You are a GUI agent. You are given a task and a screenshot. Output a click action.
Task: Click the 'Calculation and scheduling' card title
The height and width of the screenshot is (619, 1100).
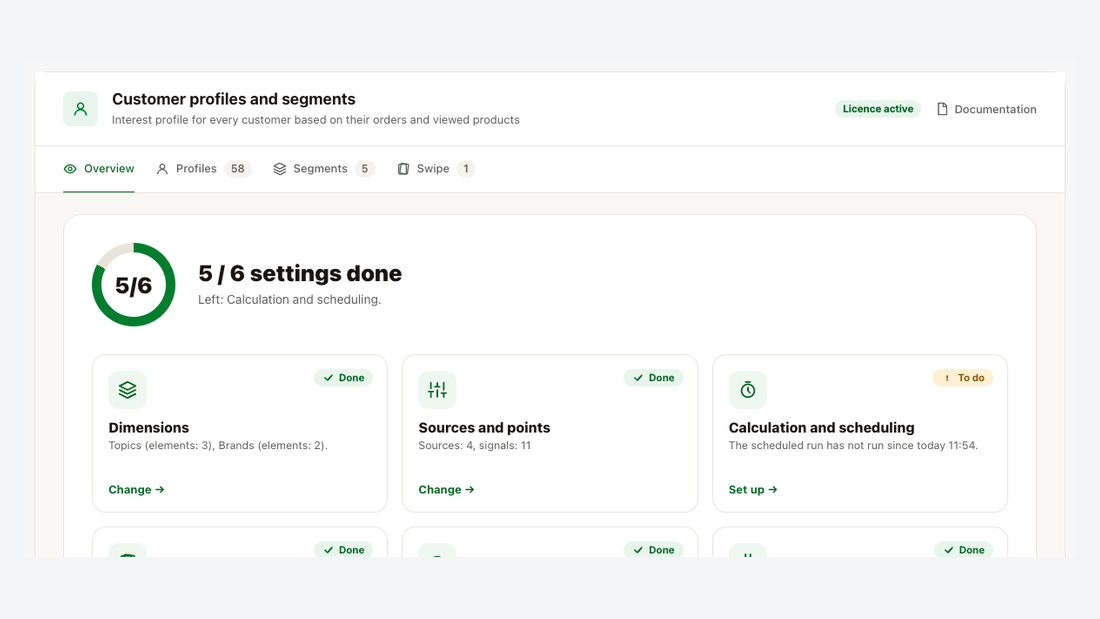point(821,427)
